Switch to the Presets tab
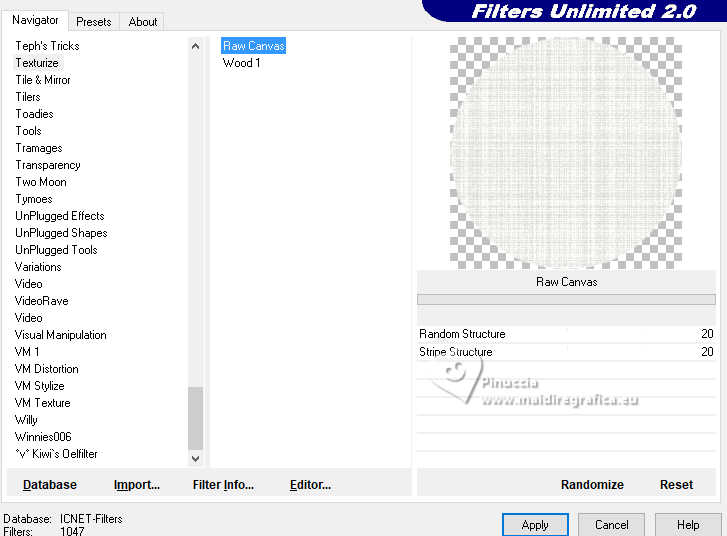This screenshot has width=727, height=536. pos(94,22)
